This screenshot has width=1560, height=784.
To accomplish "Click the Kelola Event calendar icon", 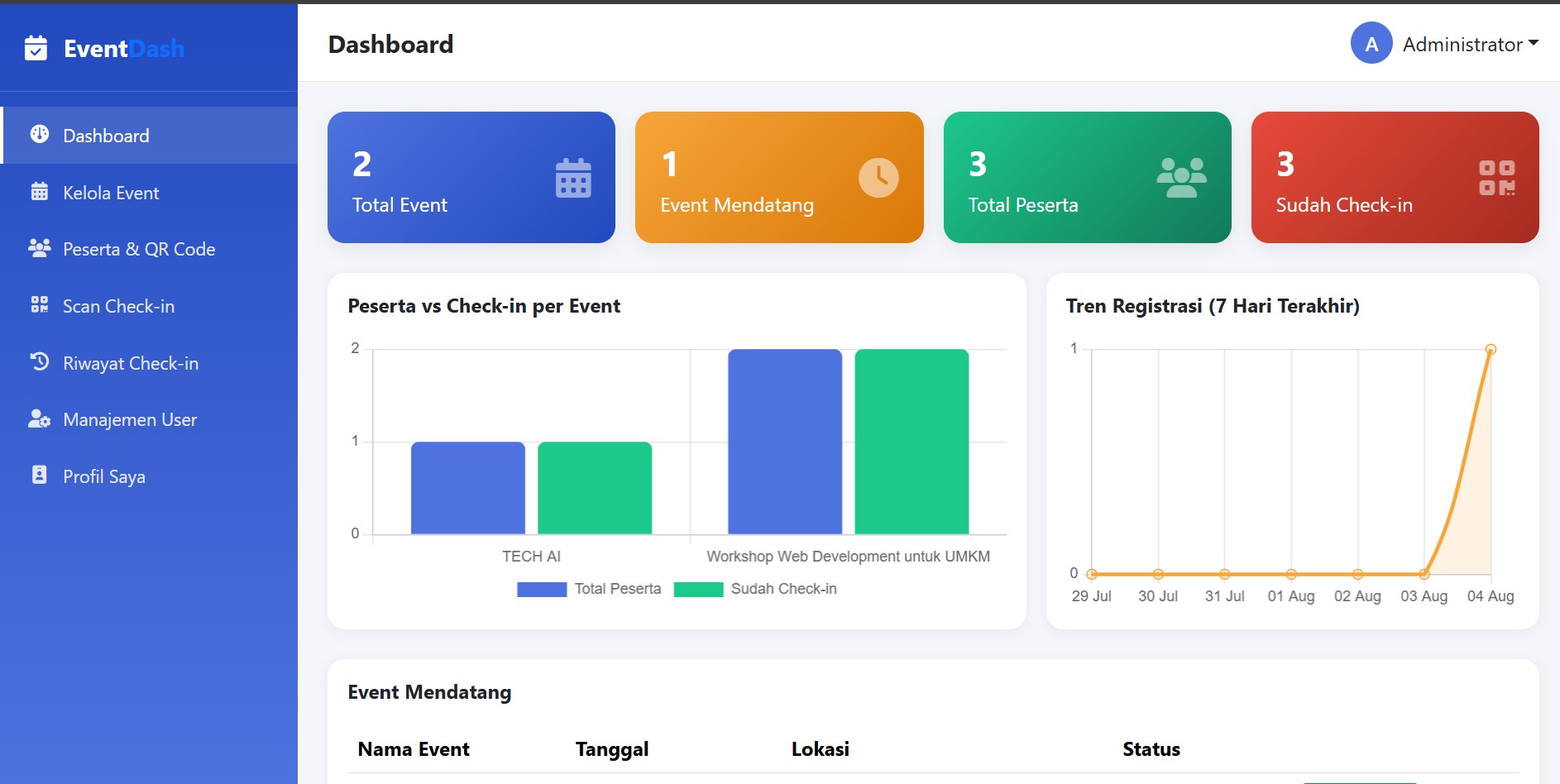I will click(x=40, y=191).
